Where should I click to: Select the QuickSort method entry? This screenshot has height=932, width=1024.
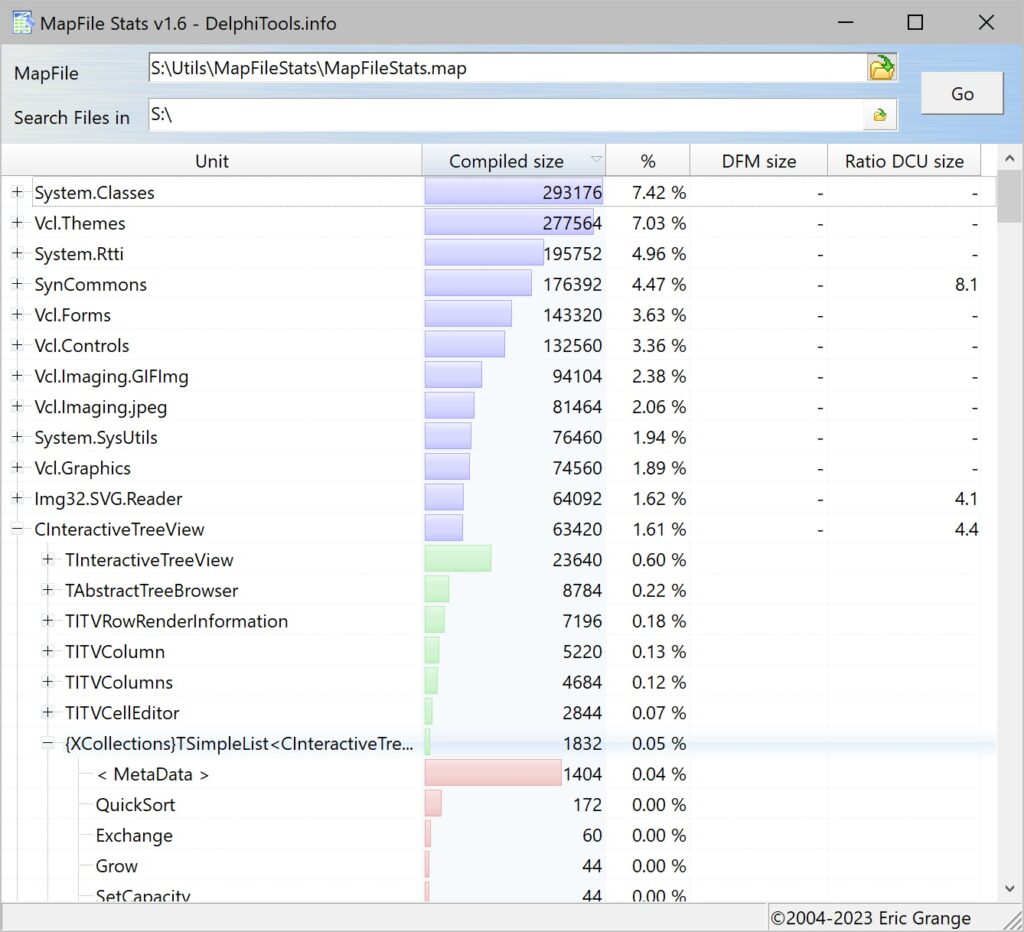tap(498, 805)
